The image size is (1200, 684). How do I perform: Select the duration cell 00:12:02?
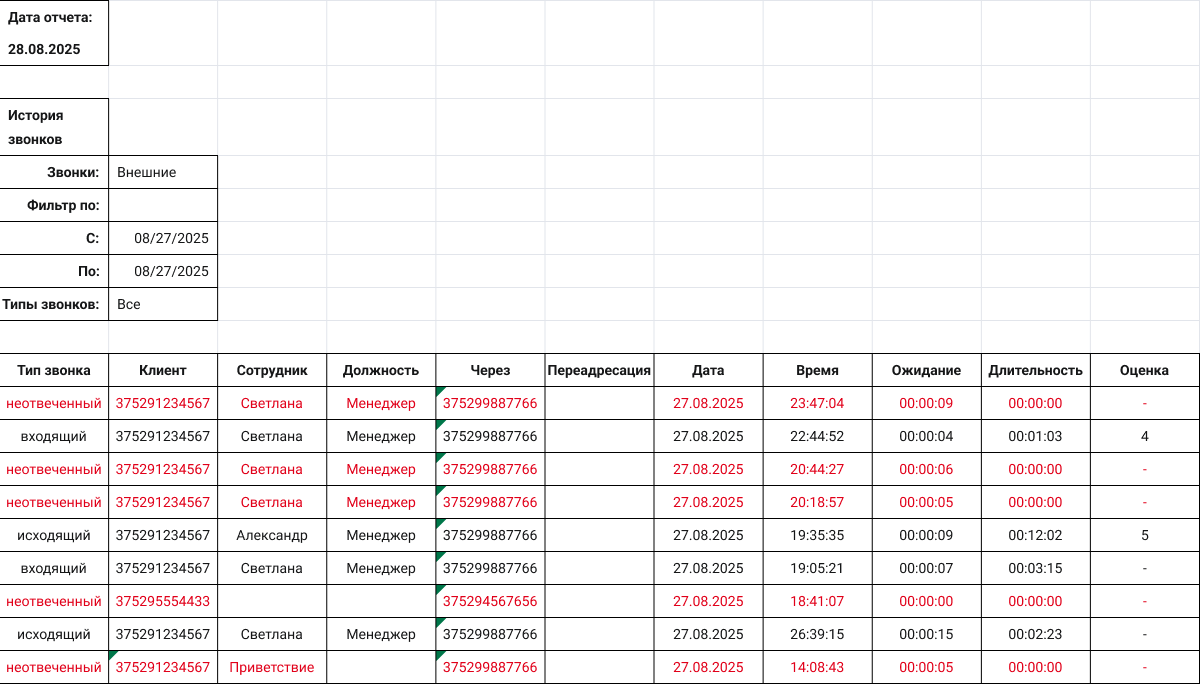[x=1035, y=535]
